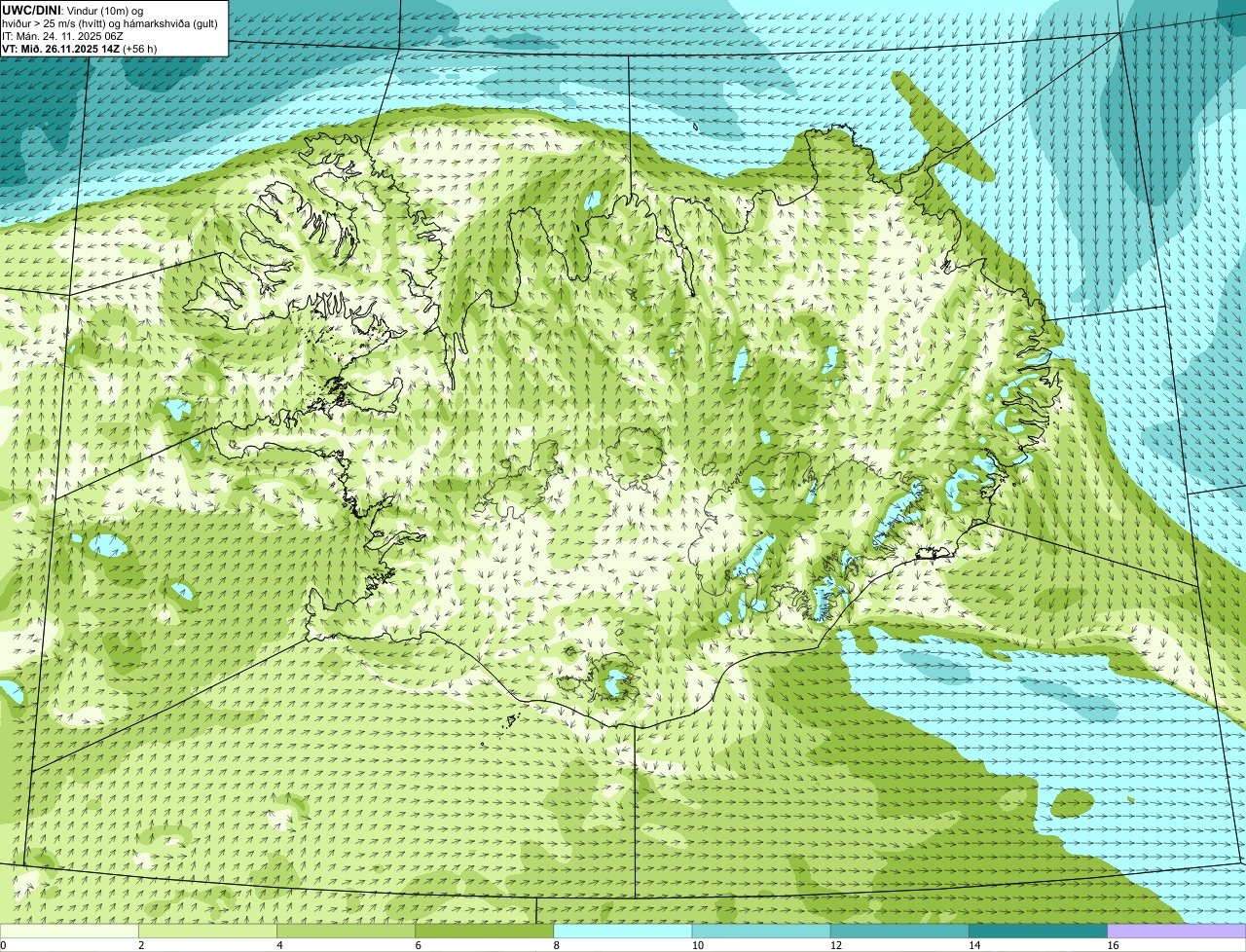The width and height of the screenshot is (1246, 952).
Task: Click the valid time "VT: Mið. 26.11.2025 14Z (+56 h)"
Action: coord(80,48)
